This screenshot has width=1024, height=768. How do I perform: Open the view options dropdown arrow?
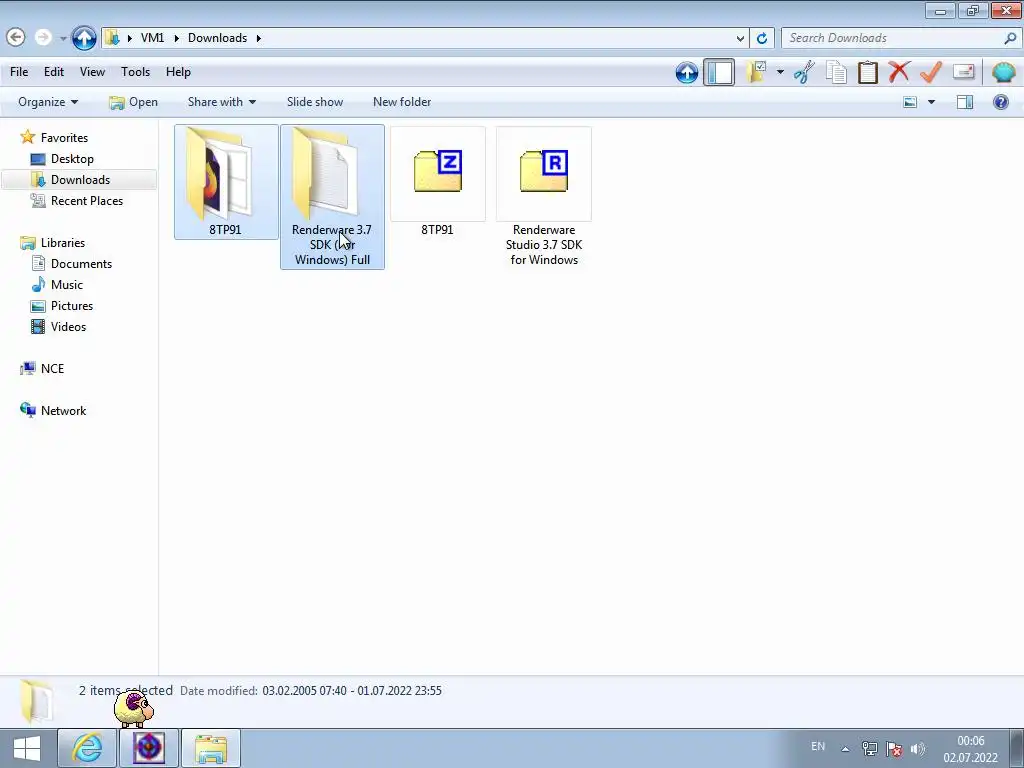pos(931,102)
